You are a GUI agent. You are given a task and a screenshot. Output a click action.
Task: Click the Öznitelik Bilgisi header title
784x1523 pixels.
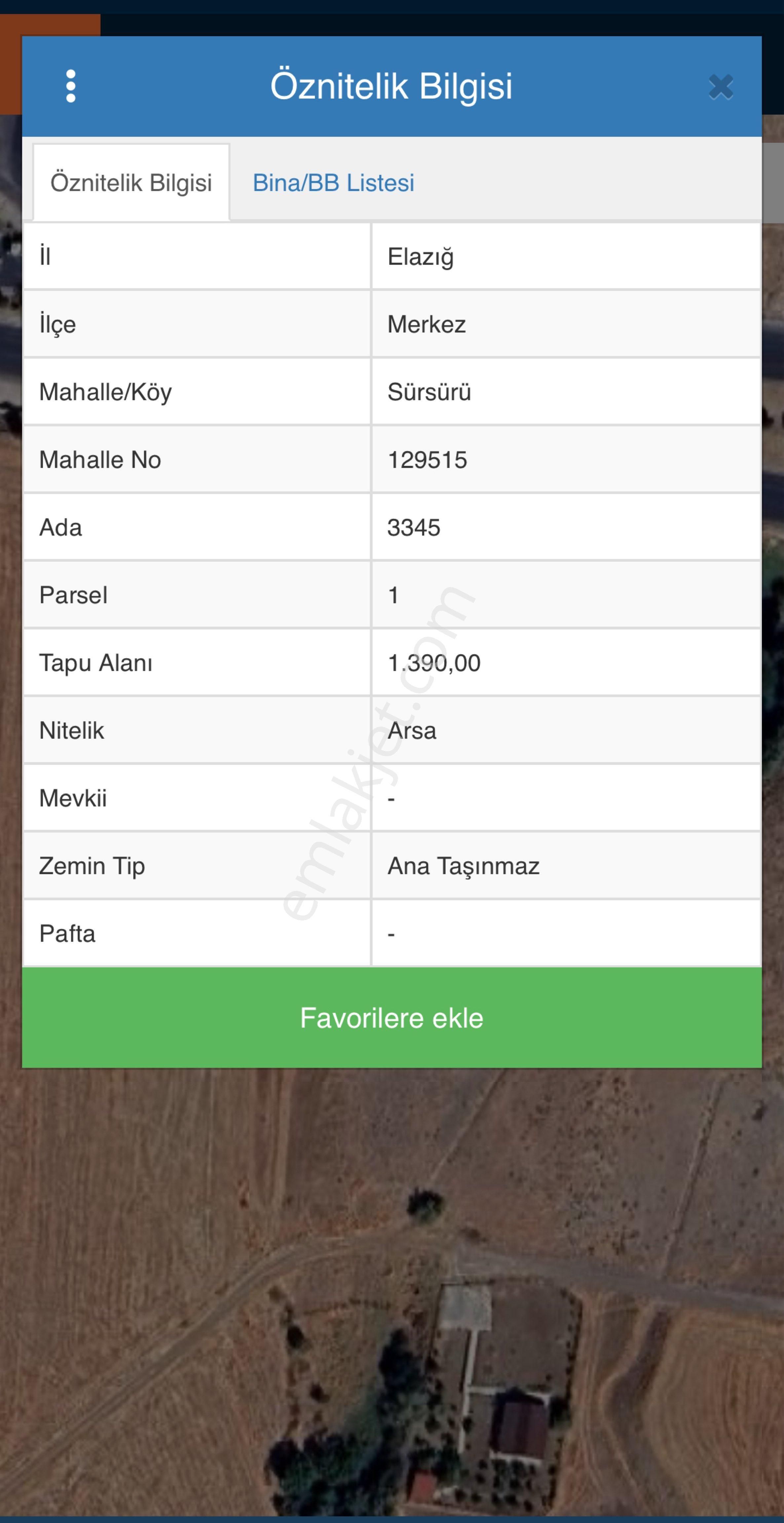[x=391, y=86]
